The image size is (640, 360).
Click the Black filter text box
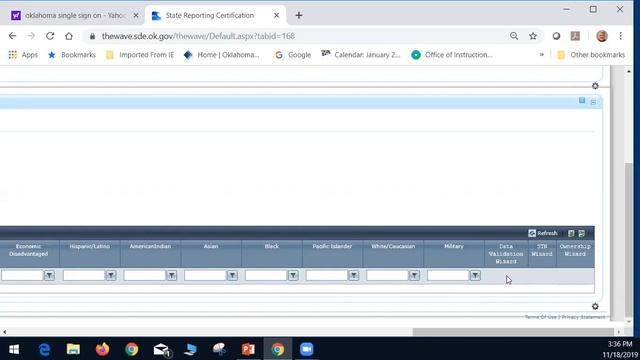click(x=266, y=276)
